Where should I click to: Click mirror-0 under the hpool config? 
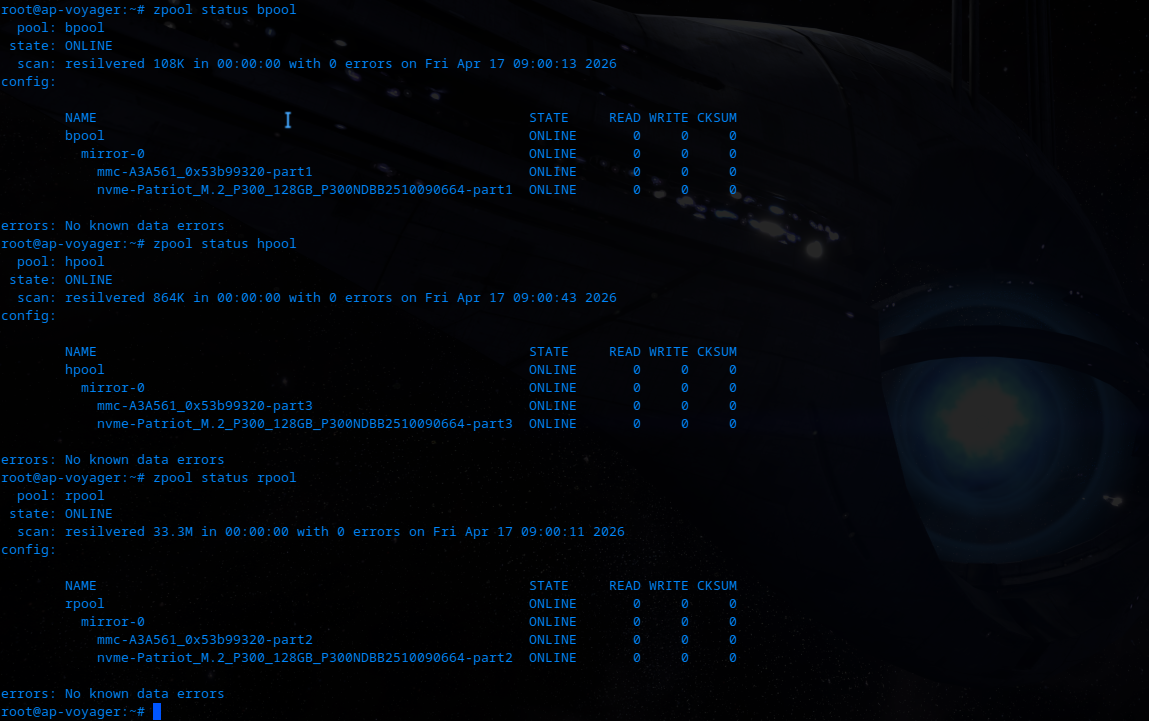pyautogui.click(x=112, y=388)
